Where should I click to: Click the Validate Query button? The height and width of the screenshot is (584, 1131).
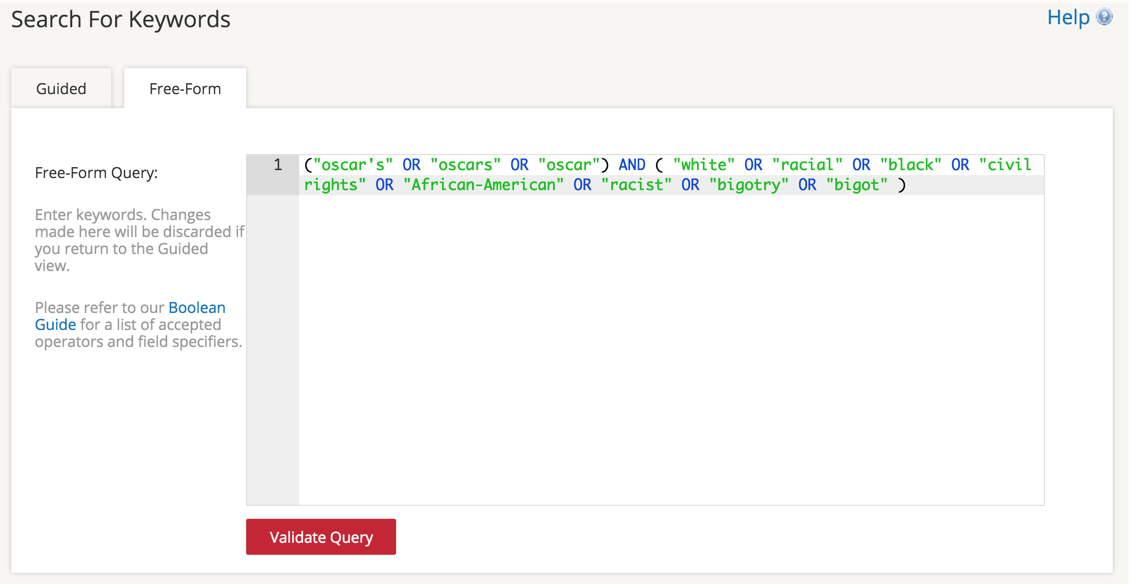point(321,537)
